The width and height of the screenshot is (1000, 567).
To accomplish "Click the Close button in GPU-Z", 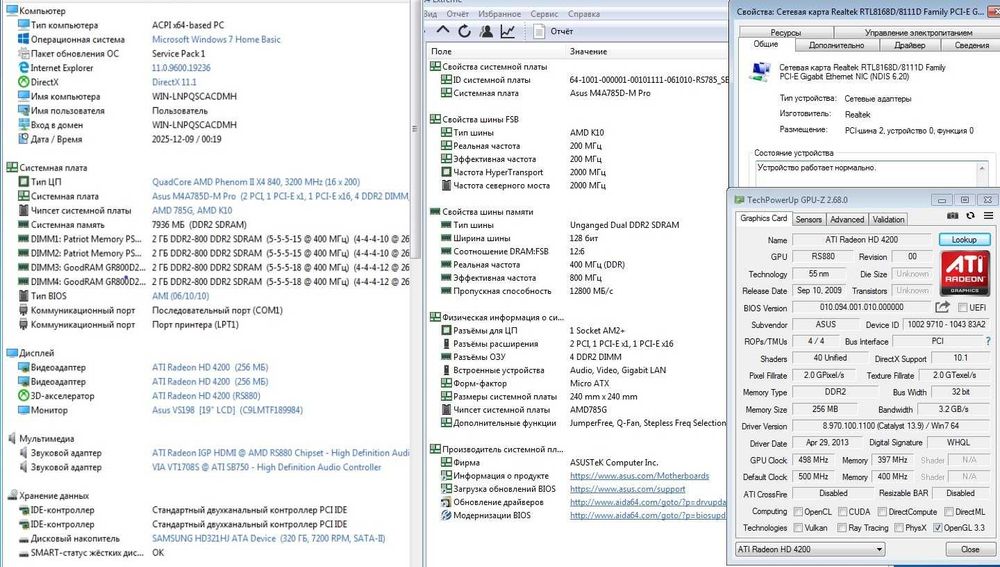I will tap(970, 549).
